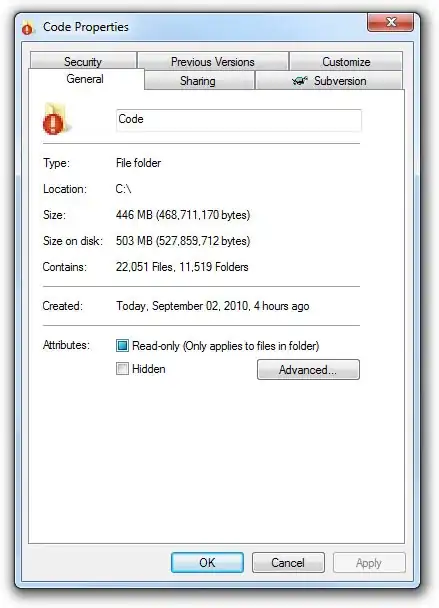
Task: Toggle the Read-only attribute checkbox
Action: (122, 345)
